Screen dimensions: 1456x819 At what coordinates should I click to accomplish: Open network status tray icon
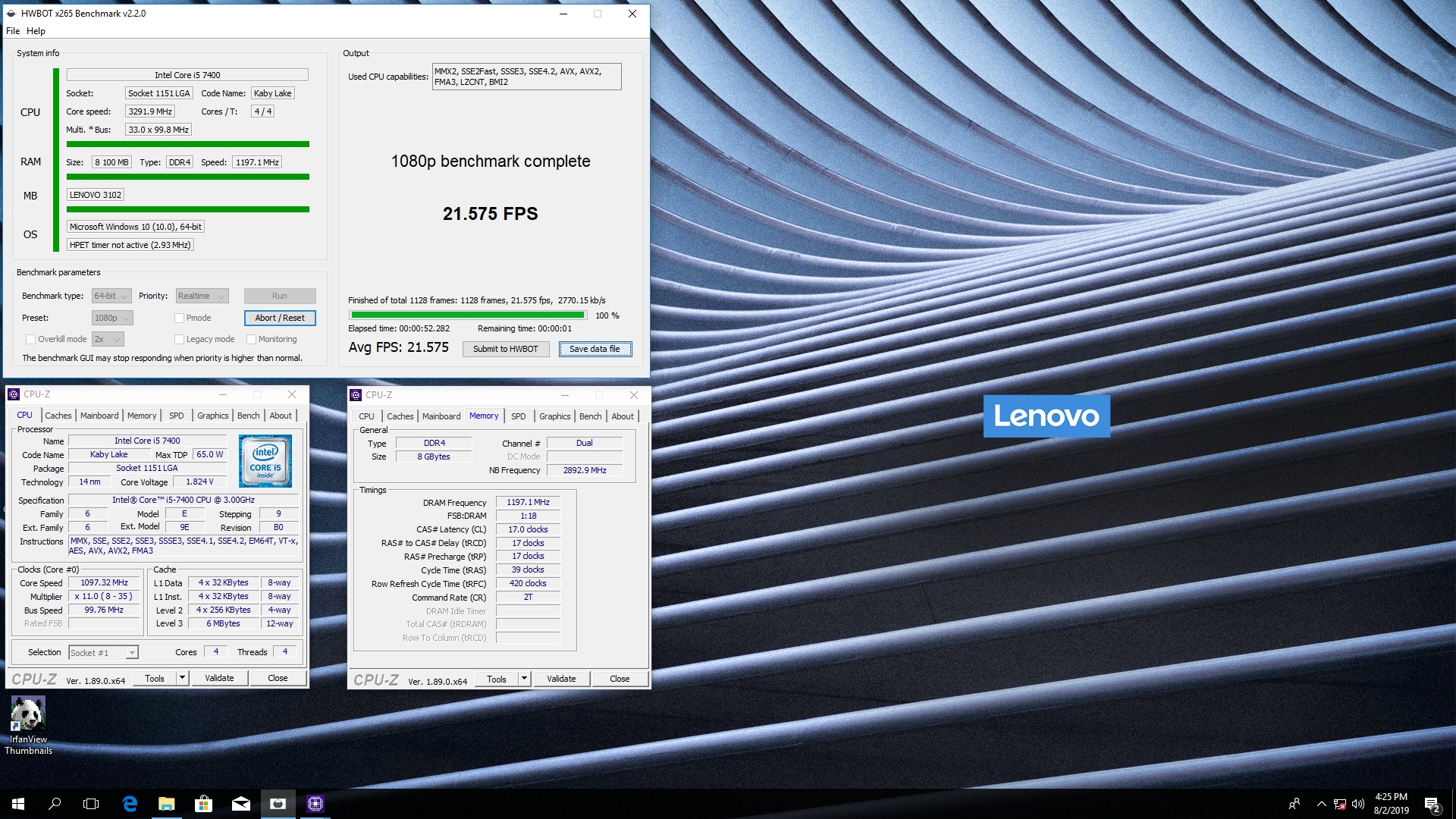click(x=1340, y=804)
